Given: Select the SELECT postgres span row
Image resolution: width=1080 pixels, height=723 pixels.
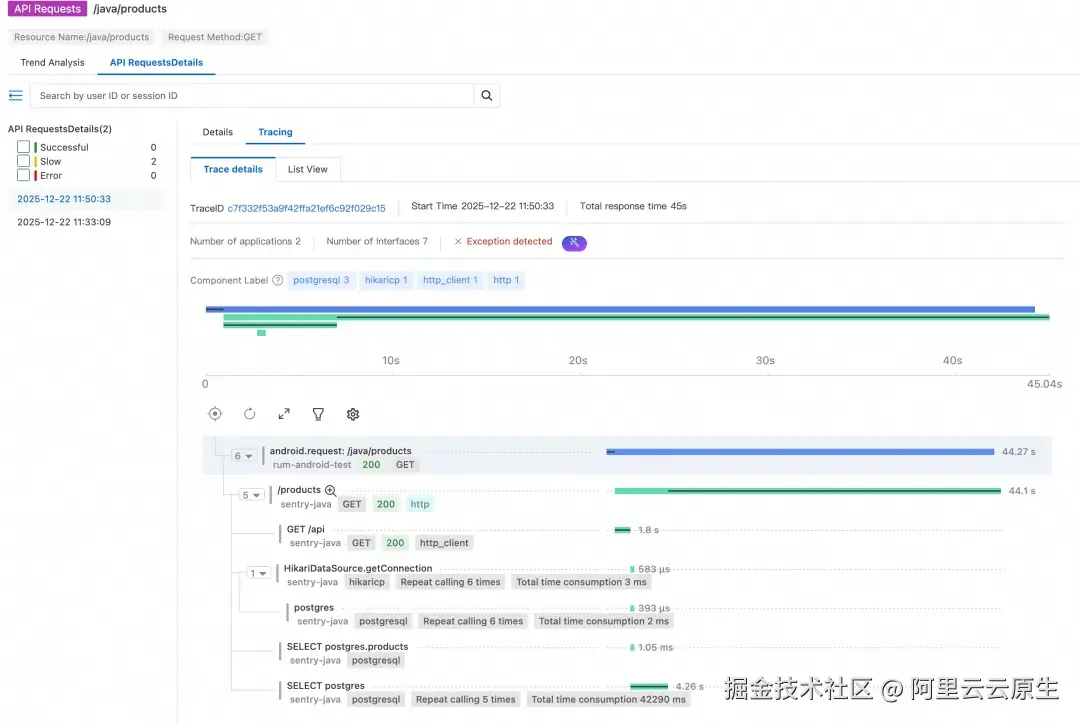Looking at the screenshot, I should coord(326,687).
